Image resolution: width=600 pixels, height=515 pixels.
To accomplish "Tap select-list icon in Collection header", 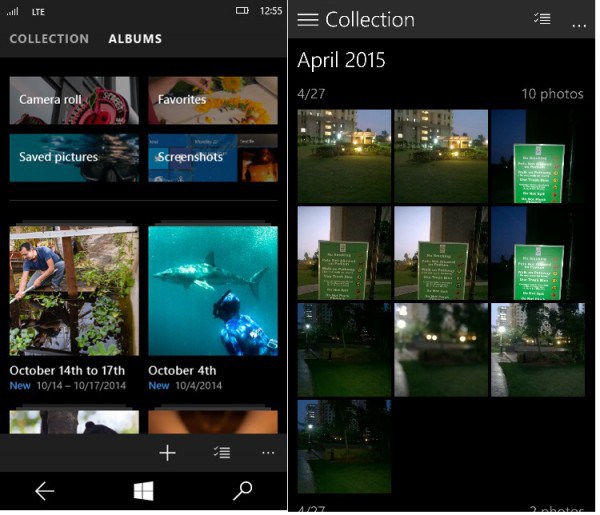I will (x=542, y=19).
